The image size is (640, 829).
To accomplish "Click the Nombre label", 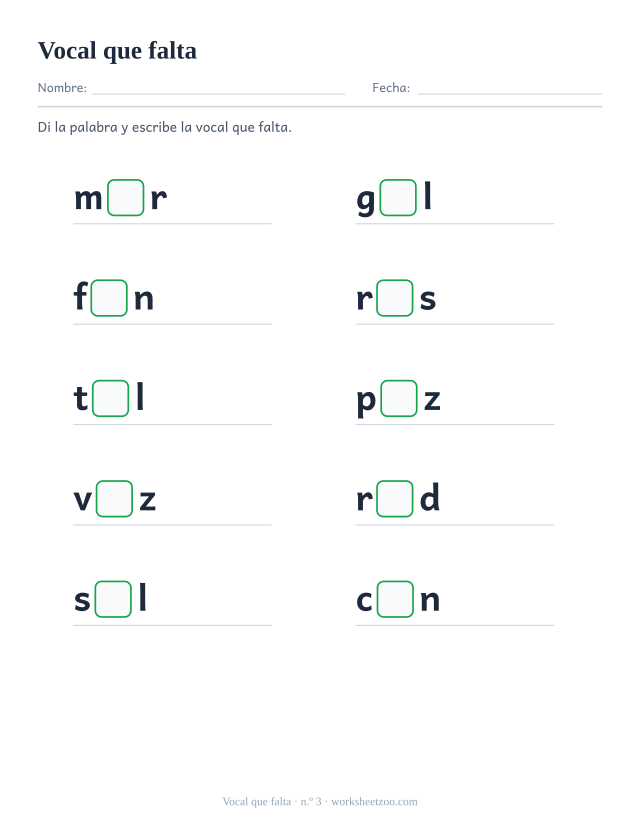I will coord(62,88).
